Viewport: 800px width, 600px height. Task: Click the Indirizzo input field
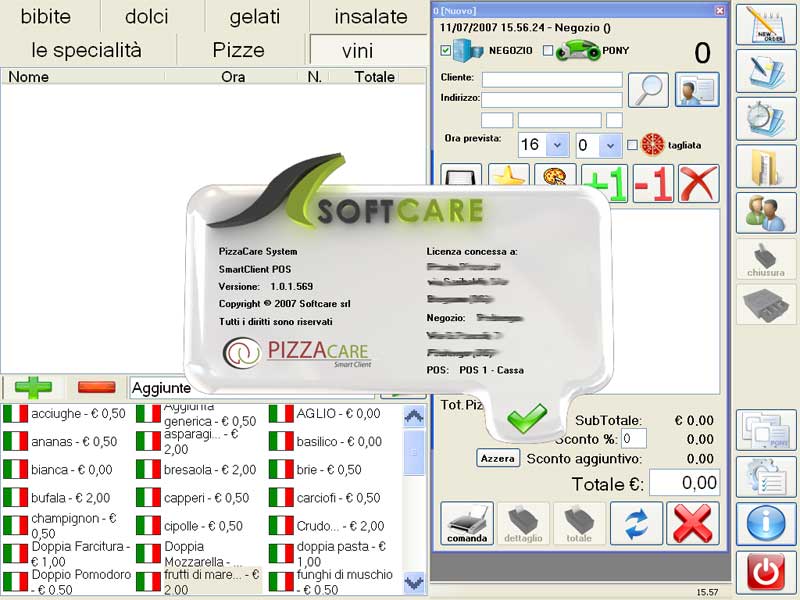552,99
